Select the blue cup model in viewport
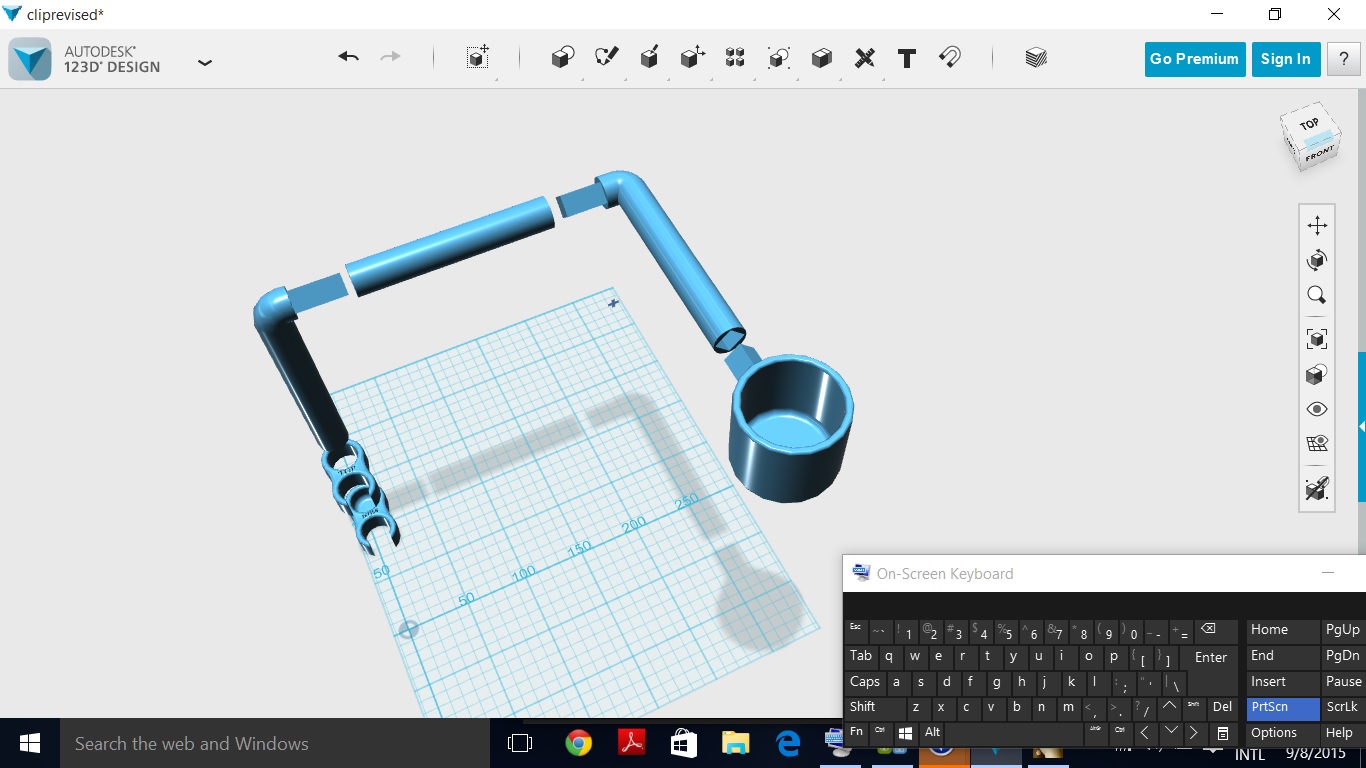The height and width of the screenshot is (768, 1366). pos(791,428)
